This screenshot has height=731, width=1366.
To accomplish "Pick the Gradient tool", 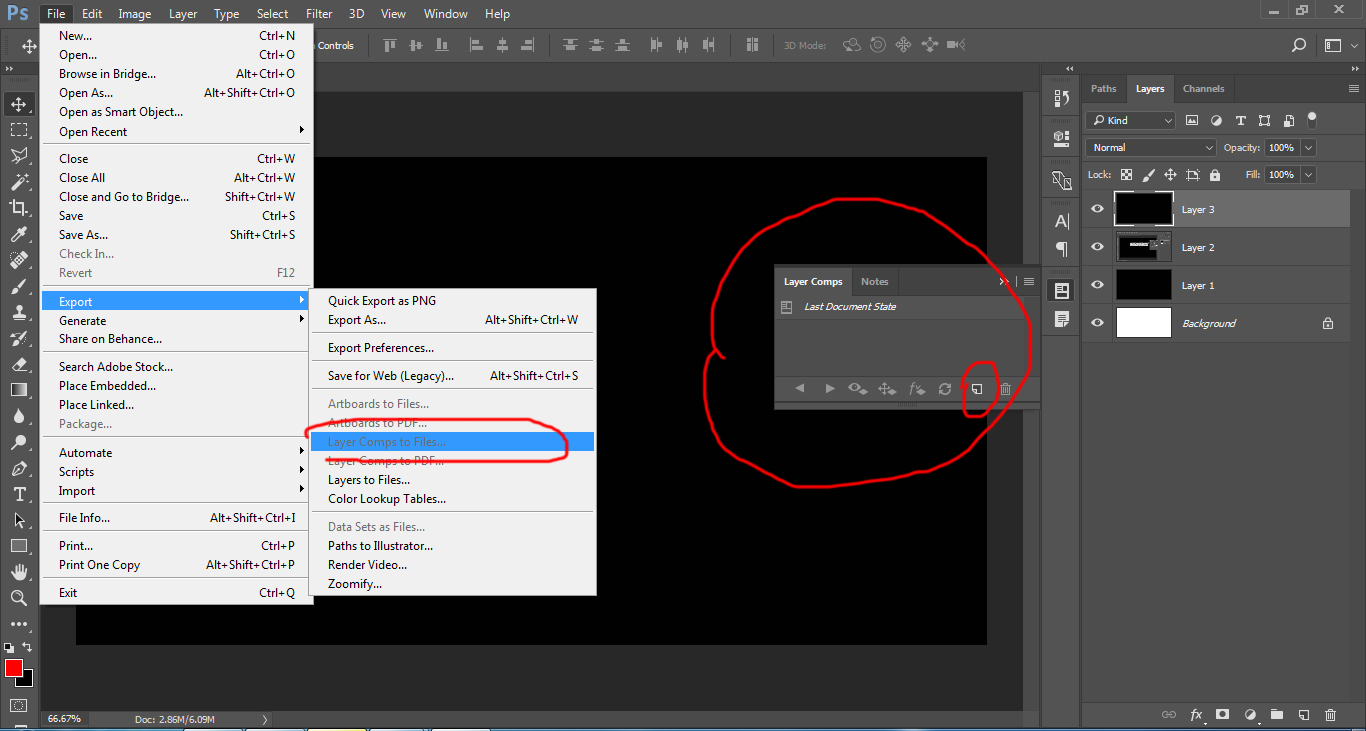I will pyautogui.click(x=19, y=390).
